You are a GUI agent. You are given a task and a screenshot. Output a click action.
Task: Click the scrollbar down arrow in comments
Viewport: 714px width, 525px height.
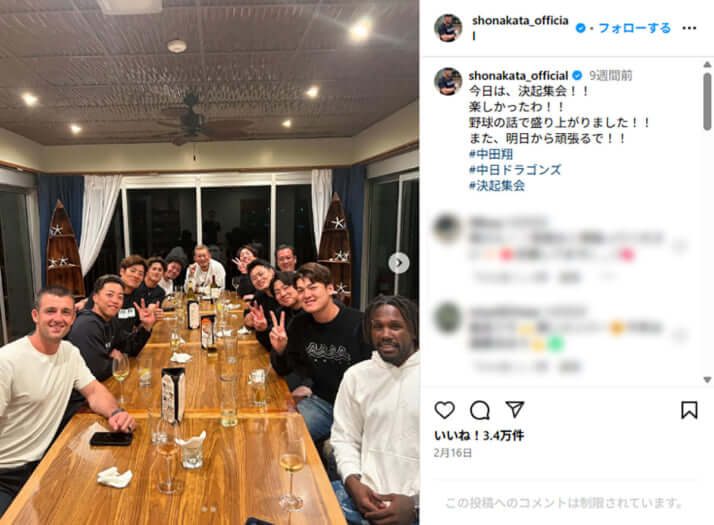pyautogui.click(x=707, y=379)
